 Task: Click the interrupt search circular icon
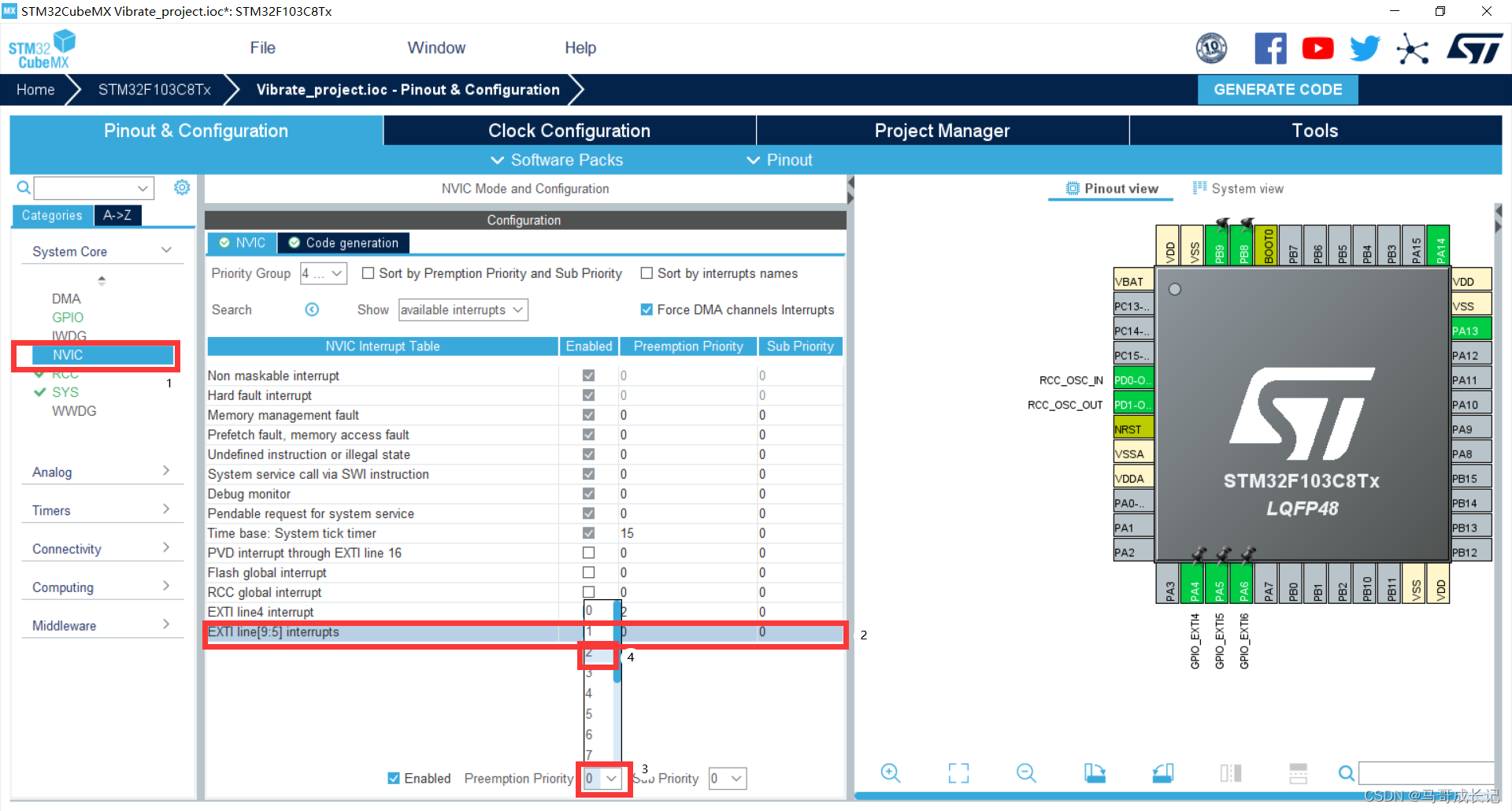(312, 309)
